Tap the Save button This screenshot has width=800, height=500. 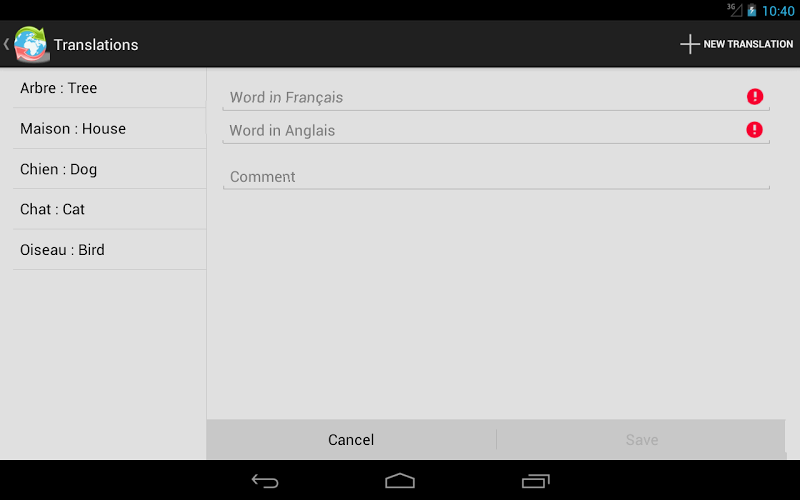[x=642, y=440]
